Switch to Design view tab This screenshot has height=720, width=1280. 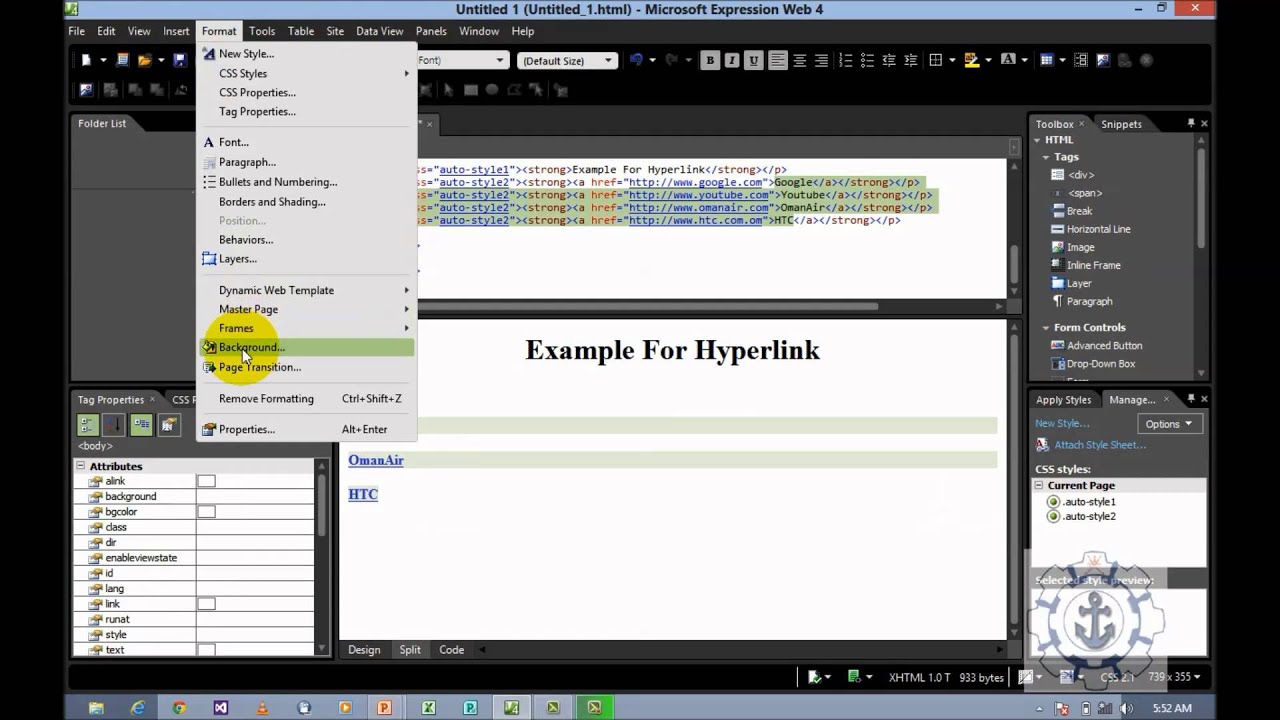click(364, 650)
